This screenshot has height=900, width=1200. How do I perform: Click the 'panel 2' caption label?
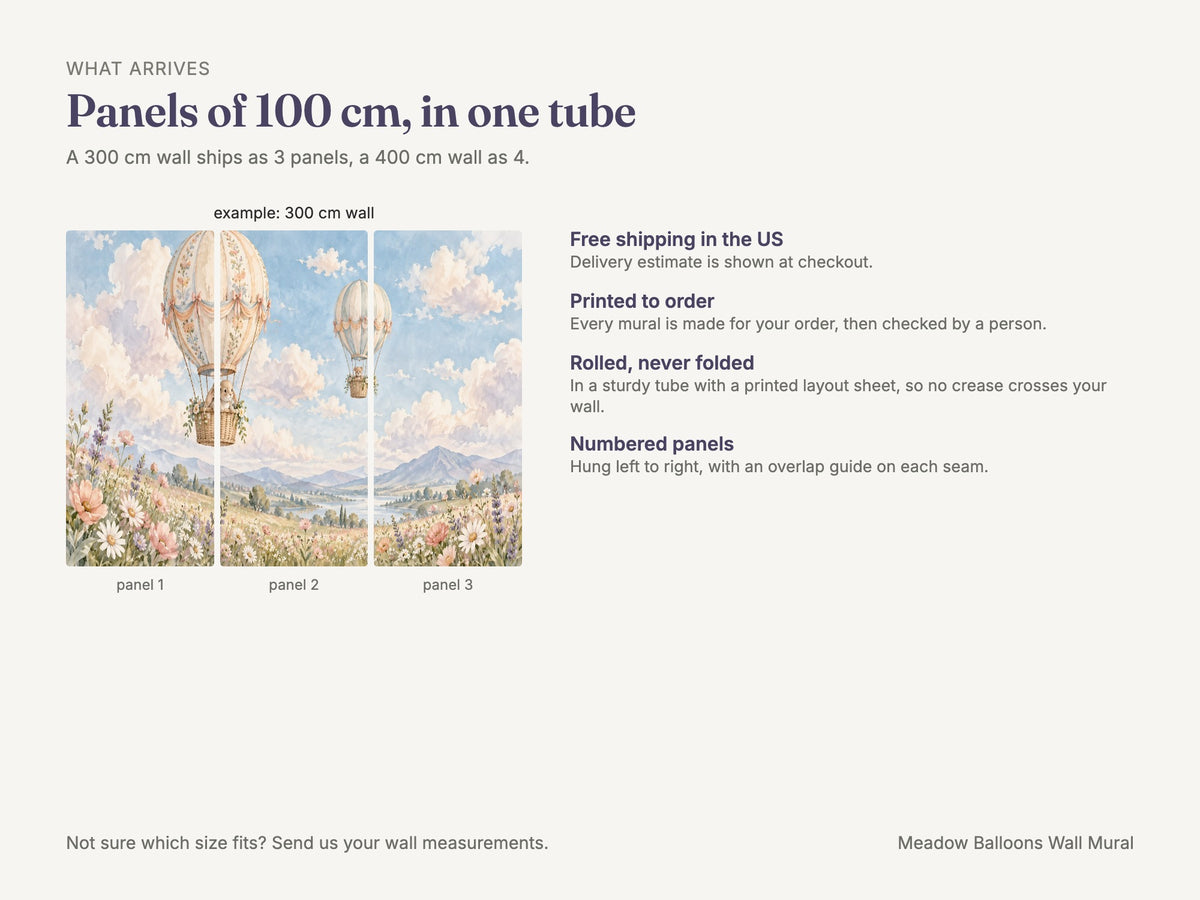pyautogui.click(x=294, y=585)
